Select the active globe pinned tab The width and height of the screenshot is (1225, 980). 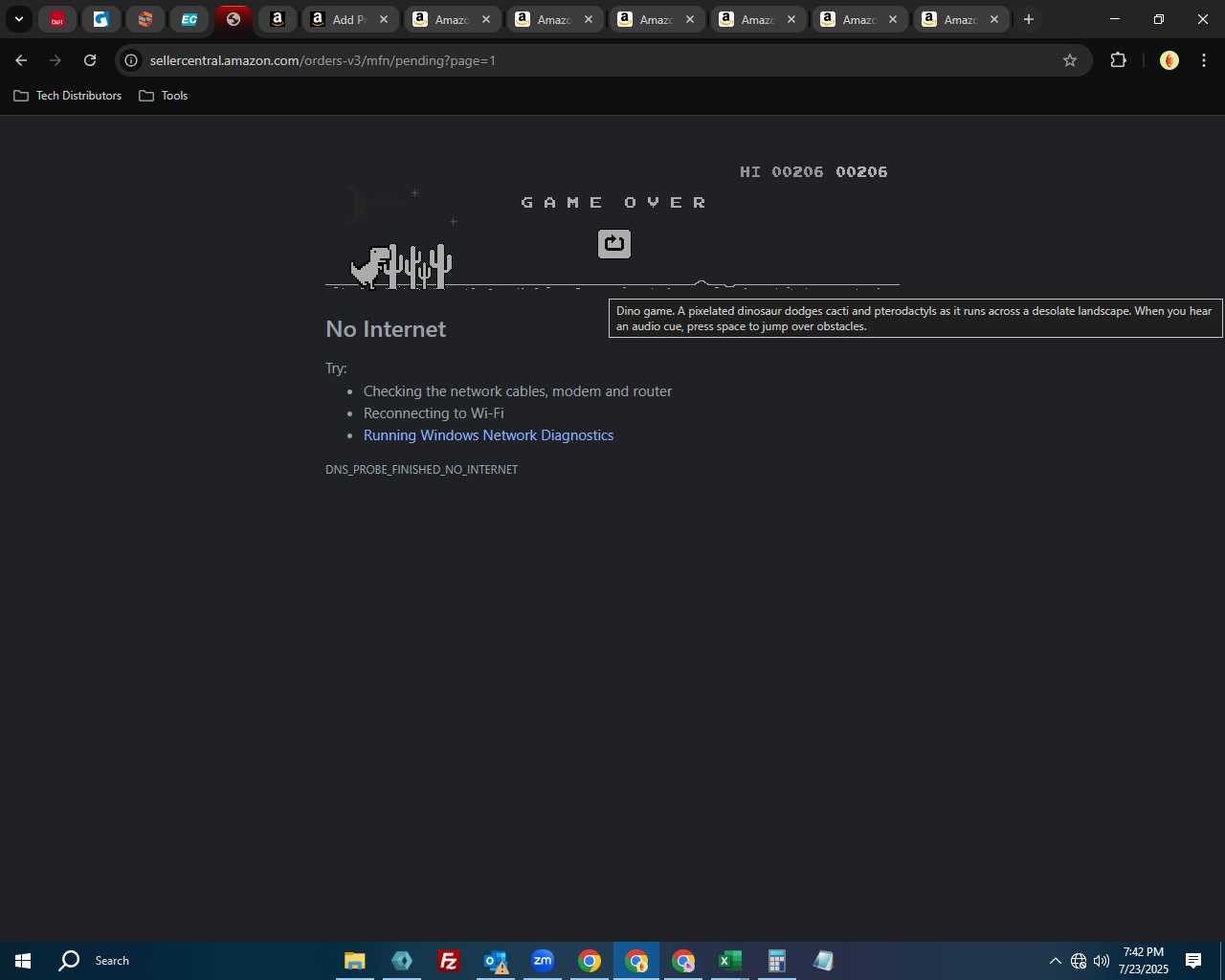coord(234,19)
